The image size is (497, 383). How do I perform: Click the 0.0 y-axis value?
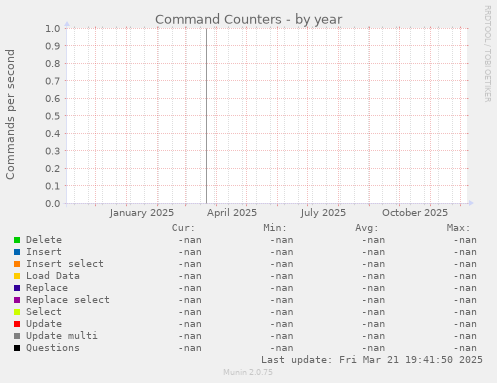(x=53, y=204)
